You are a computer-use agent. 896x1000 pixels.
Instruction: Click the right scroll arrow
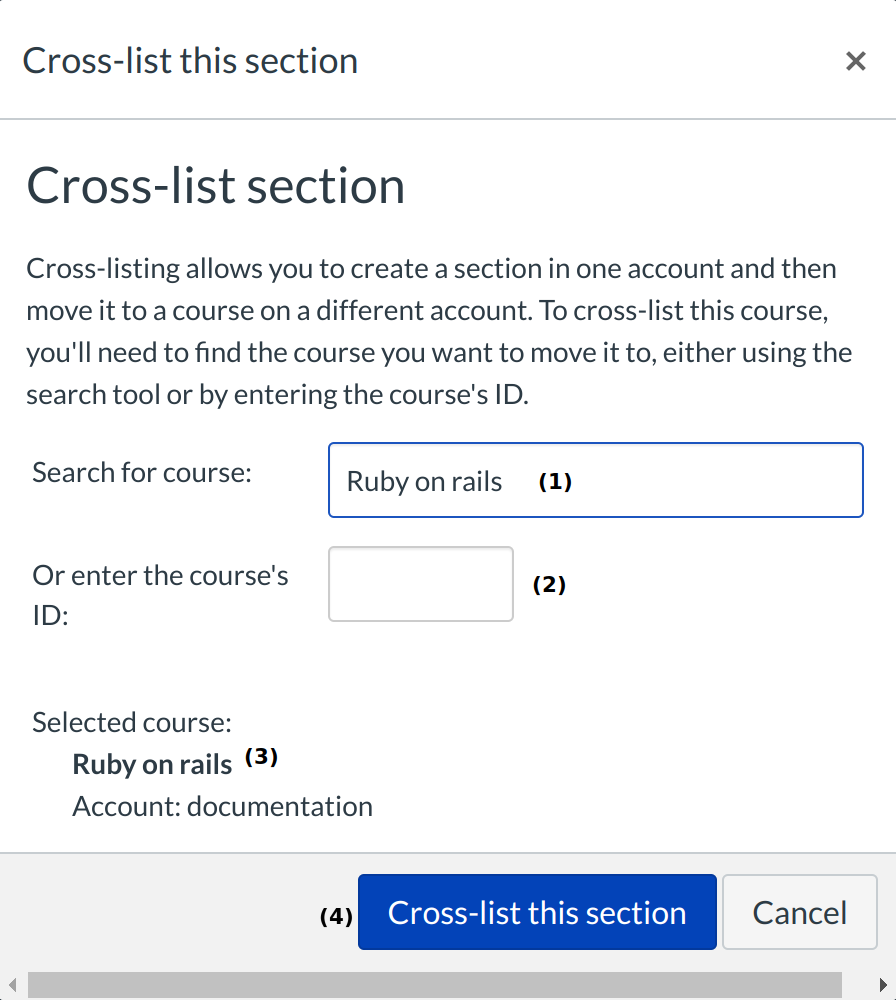click(x=882, y=984)
